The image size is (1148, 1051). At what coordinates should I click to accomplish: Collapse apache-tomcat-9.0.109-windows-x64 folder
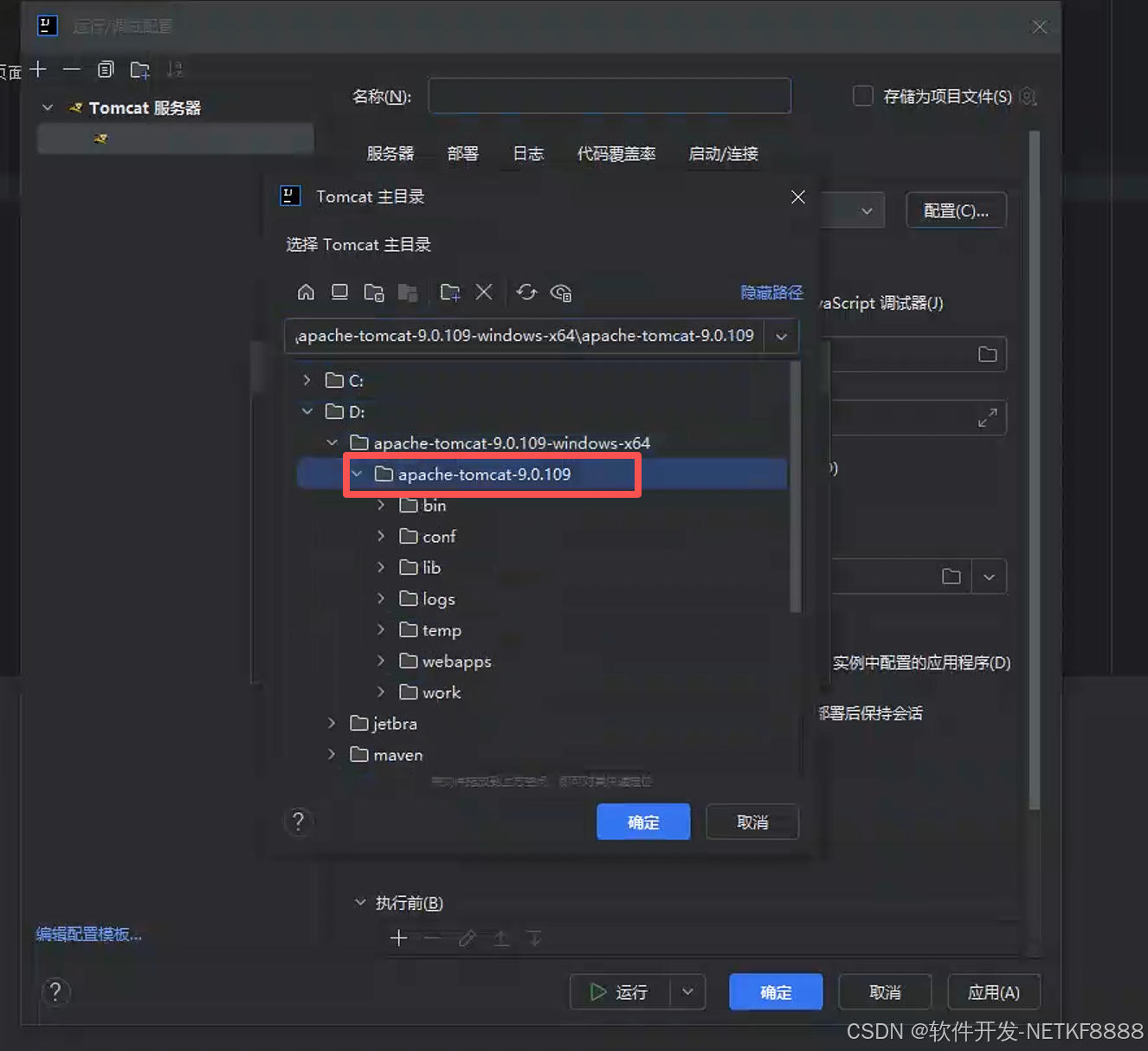332,442
